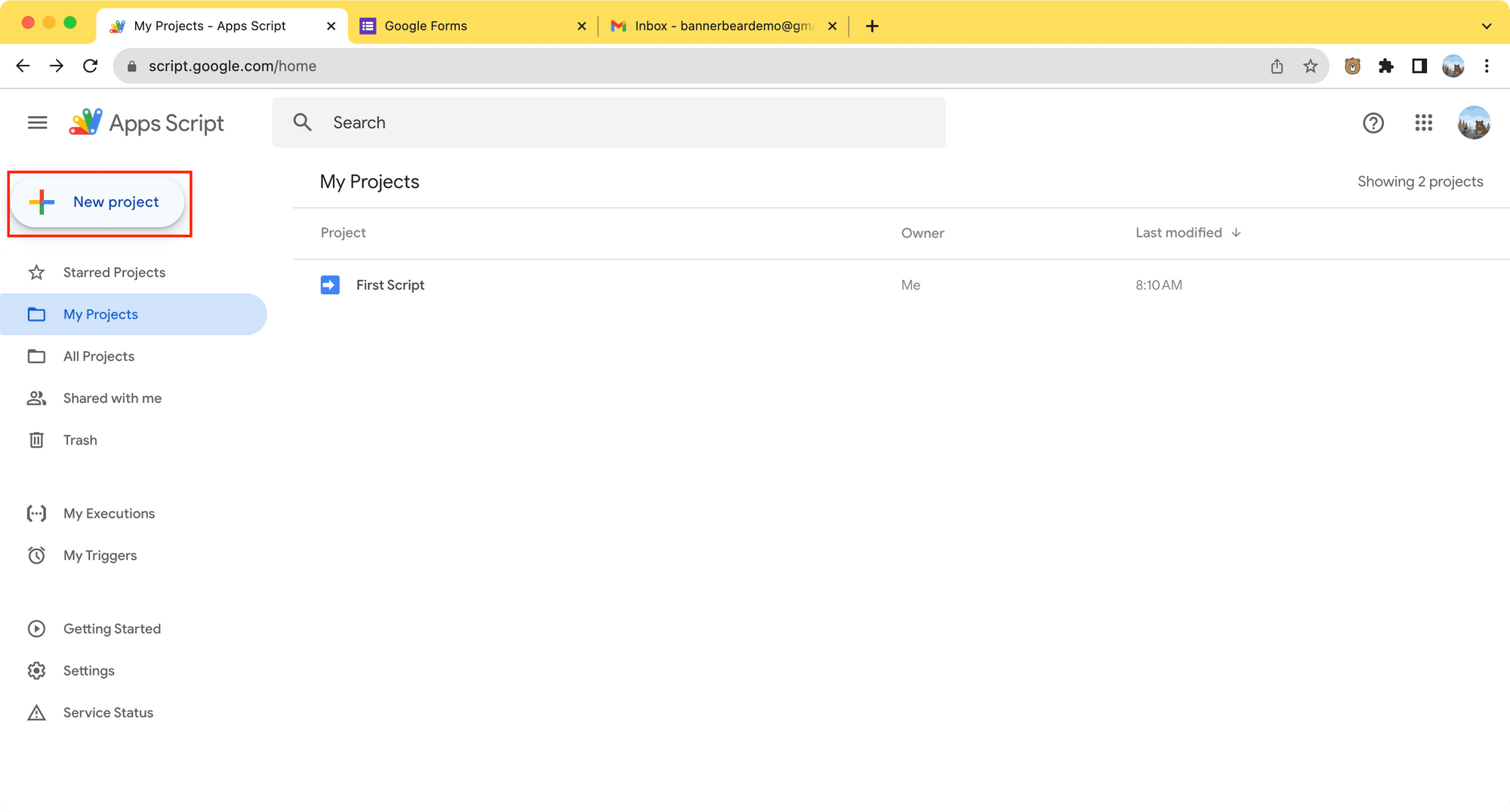Click the Service Status warning icon
Viewport: 1510px width, 812px height.
[36, 712]
